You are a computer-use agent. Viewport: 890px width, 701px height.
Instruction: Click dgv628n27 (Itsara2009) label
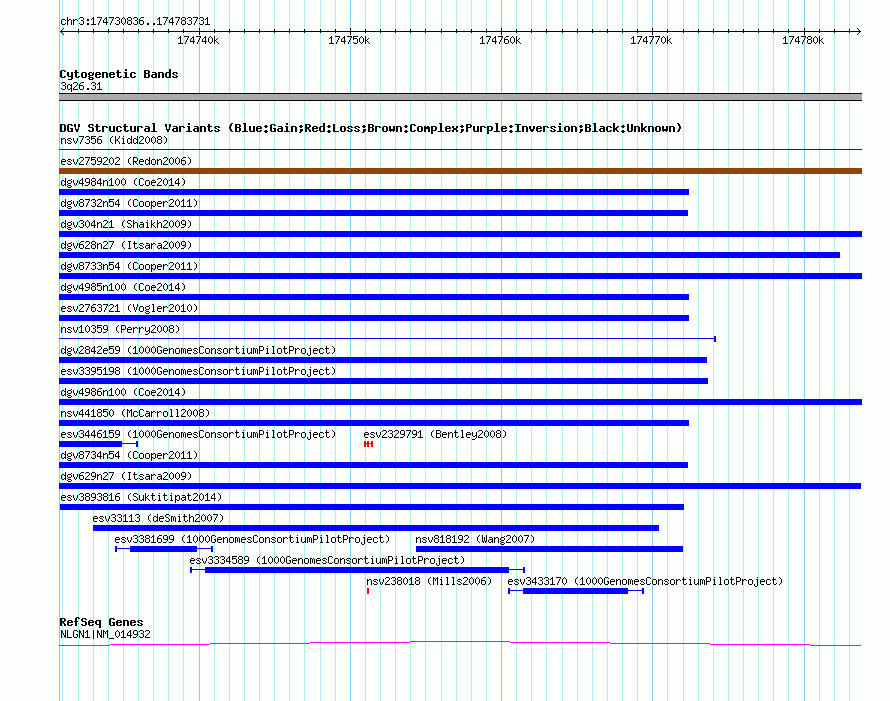tap(126, 245)
